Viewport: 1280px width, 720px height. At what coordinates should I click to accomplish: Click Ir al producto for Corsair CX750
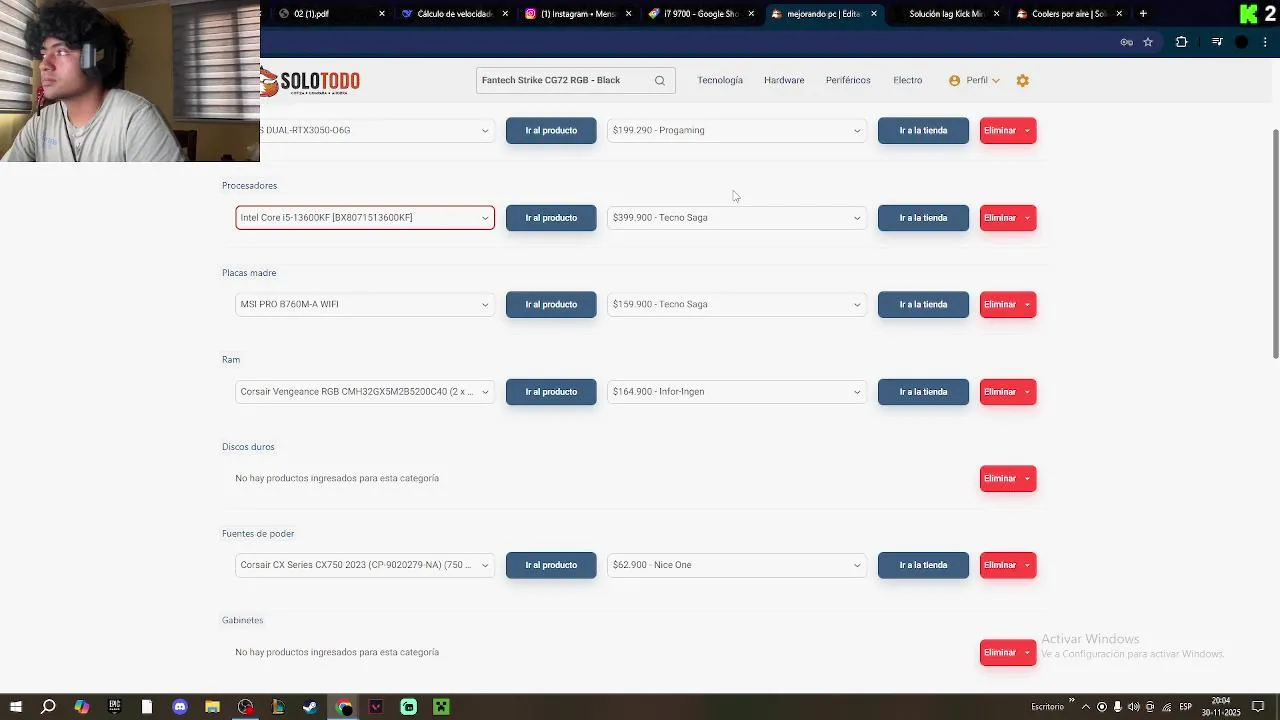pos(551,565)
